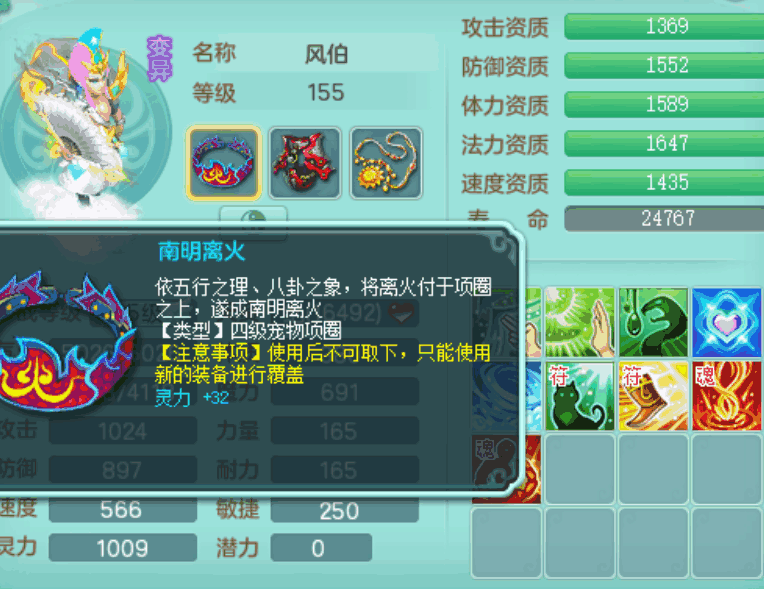Image resolution: width=764 pixels, height=589 pixels.
Task: Select the 符 golden boot skill icon
Action: click(x=653, y=396)
